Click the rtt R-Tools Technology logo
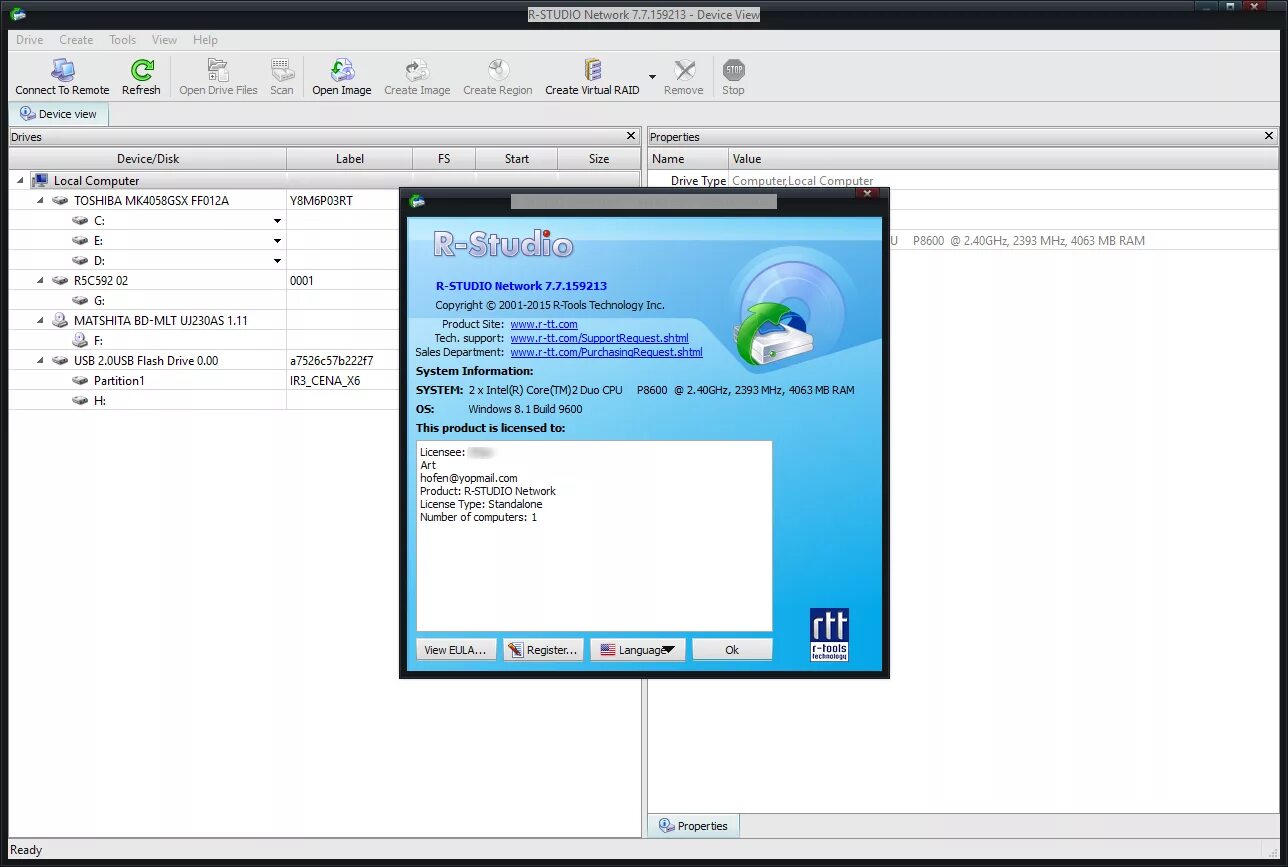Screen dimensions: 1288x867 [x=829, y=635]
